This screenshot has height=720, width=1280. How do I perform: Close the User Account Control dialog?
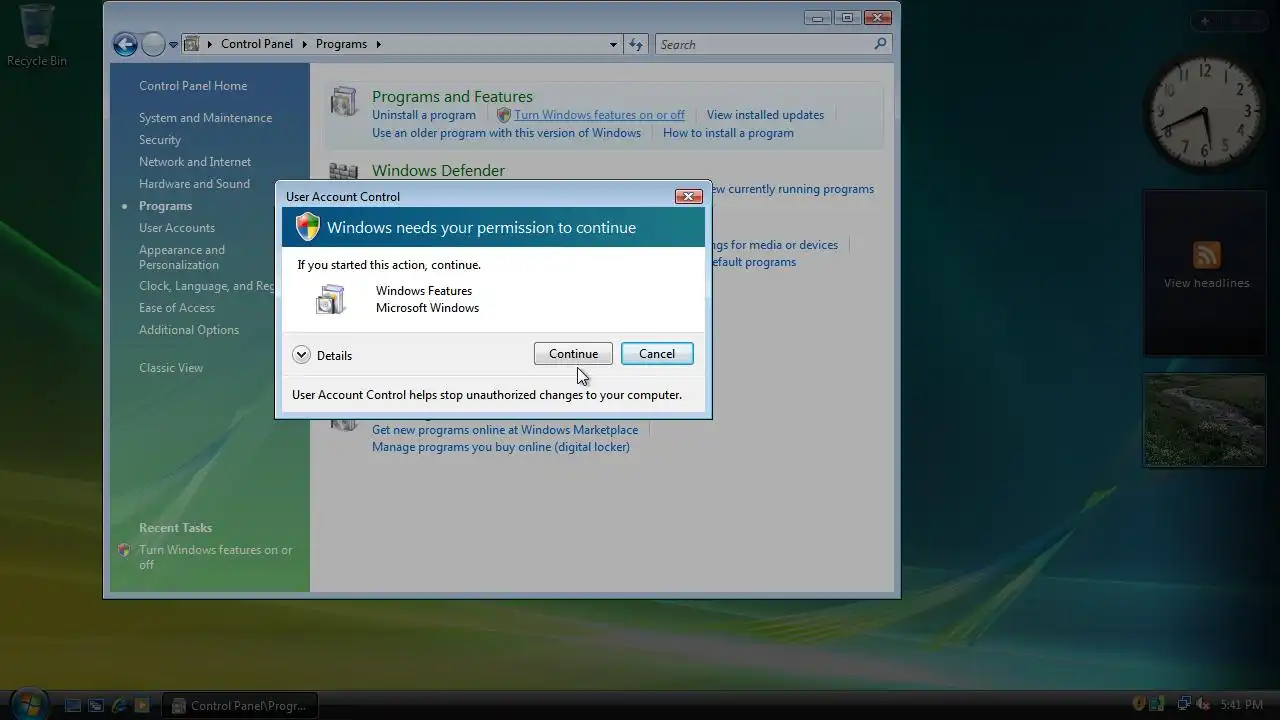pyautogui.click(x=688, y=196)
